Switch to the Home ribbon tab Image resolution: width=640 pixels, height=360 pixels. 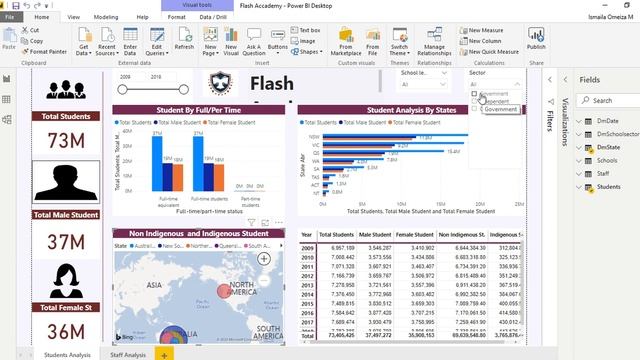point(42,17)
